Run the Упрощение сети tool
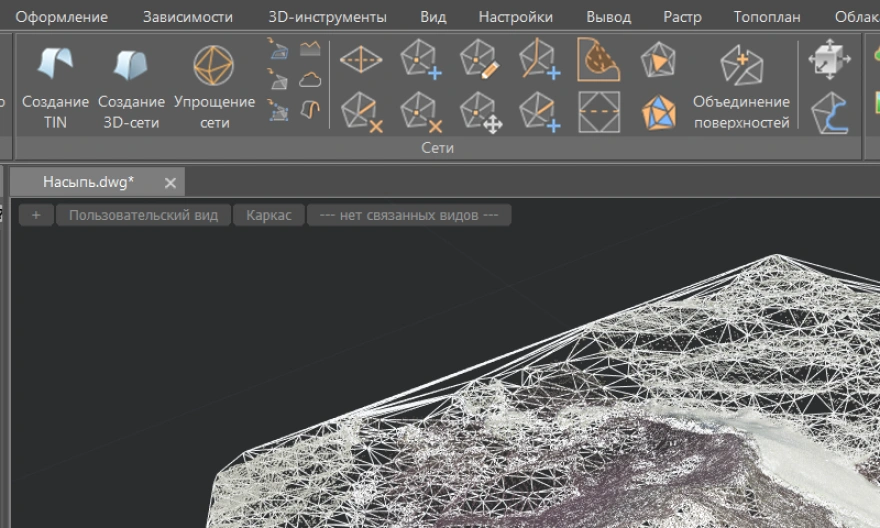The width and height of the screenshot is (880, 528). click(x=214, y=86)
